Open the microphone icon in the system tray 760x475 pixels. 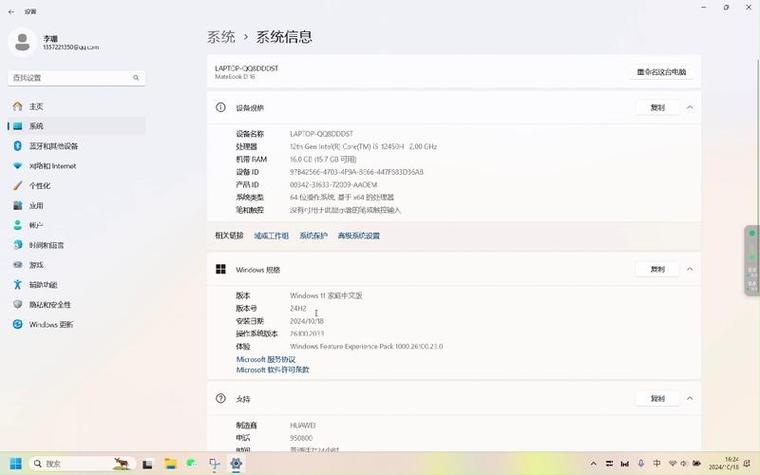click(x=641, y=464)
